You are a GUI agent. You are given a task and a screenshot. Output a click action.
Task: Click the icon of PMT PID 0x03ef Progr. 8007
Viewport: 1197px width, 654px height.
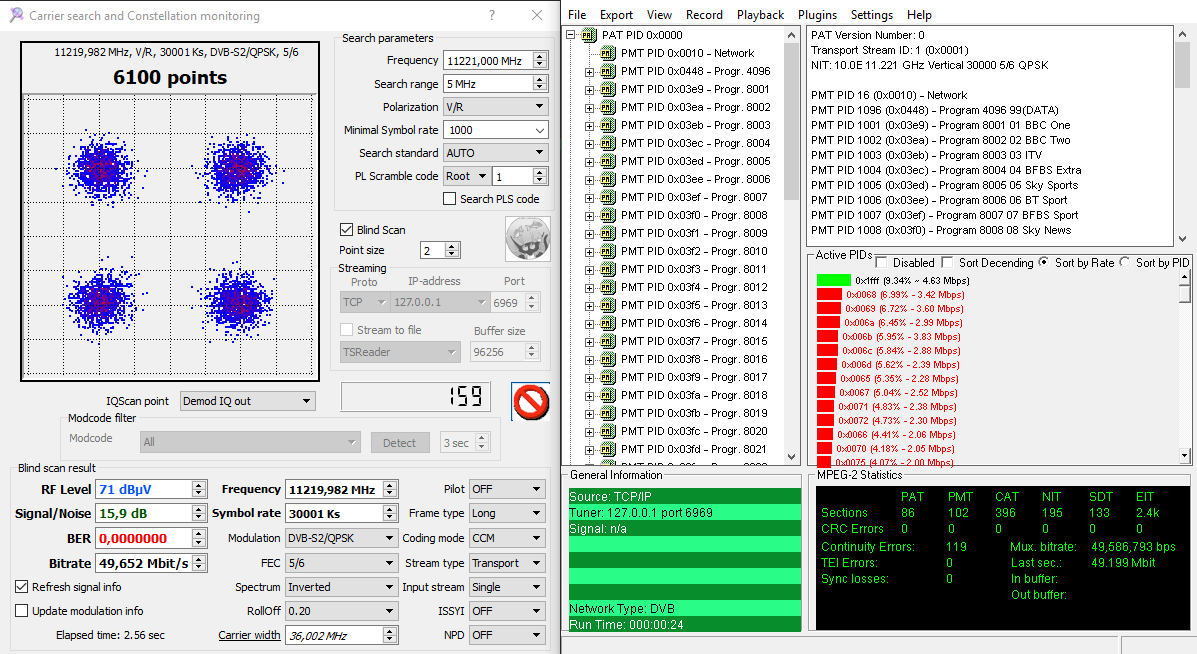pyautogui.click(x=607, y=198)
